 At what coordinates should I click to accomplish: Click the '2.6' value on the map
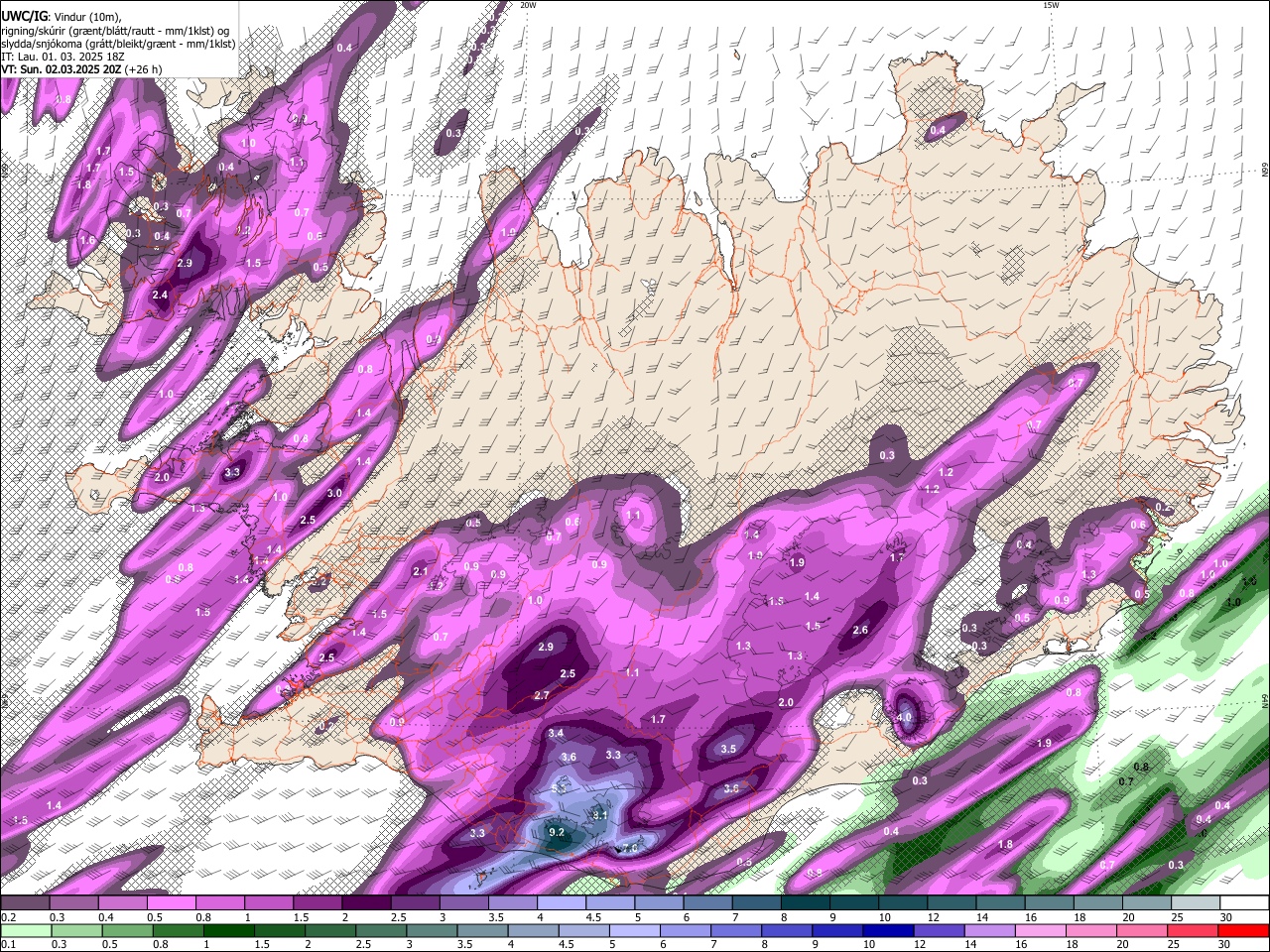(x=860, y=630)
